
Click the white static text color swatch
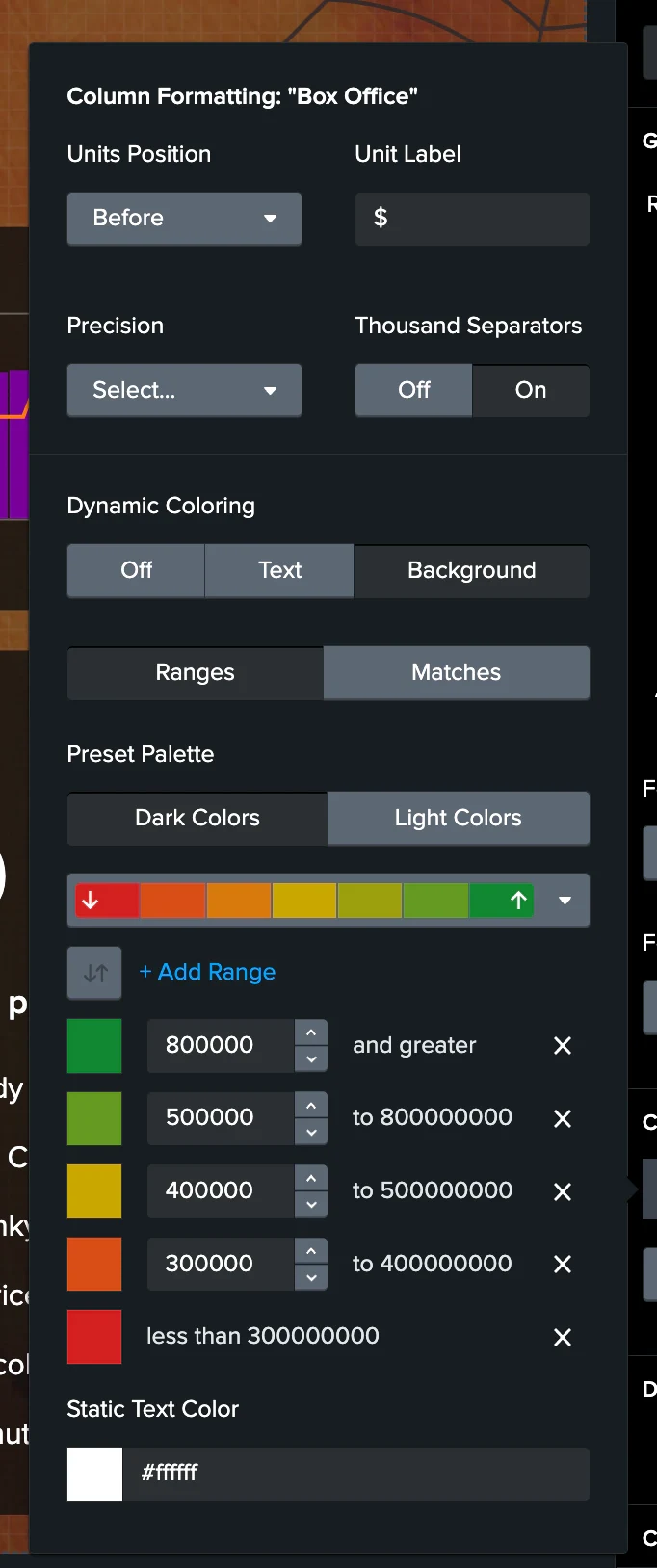(94, 1474)
